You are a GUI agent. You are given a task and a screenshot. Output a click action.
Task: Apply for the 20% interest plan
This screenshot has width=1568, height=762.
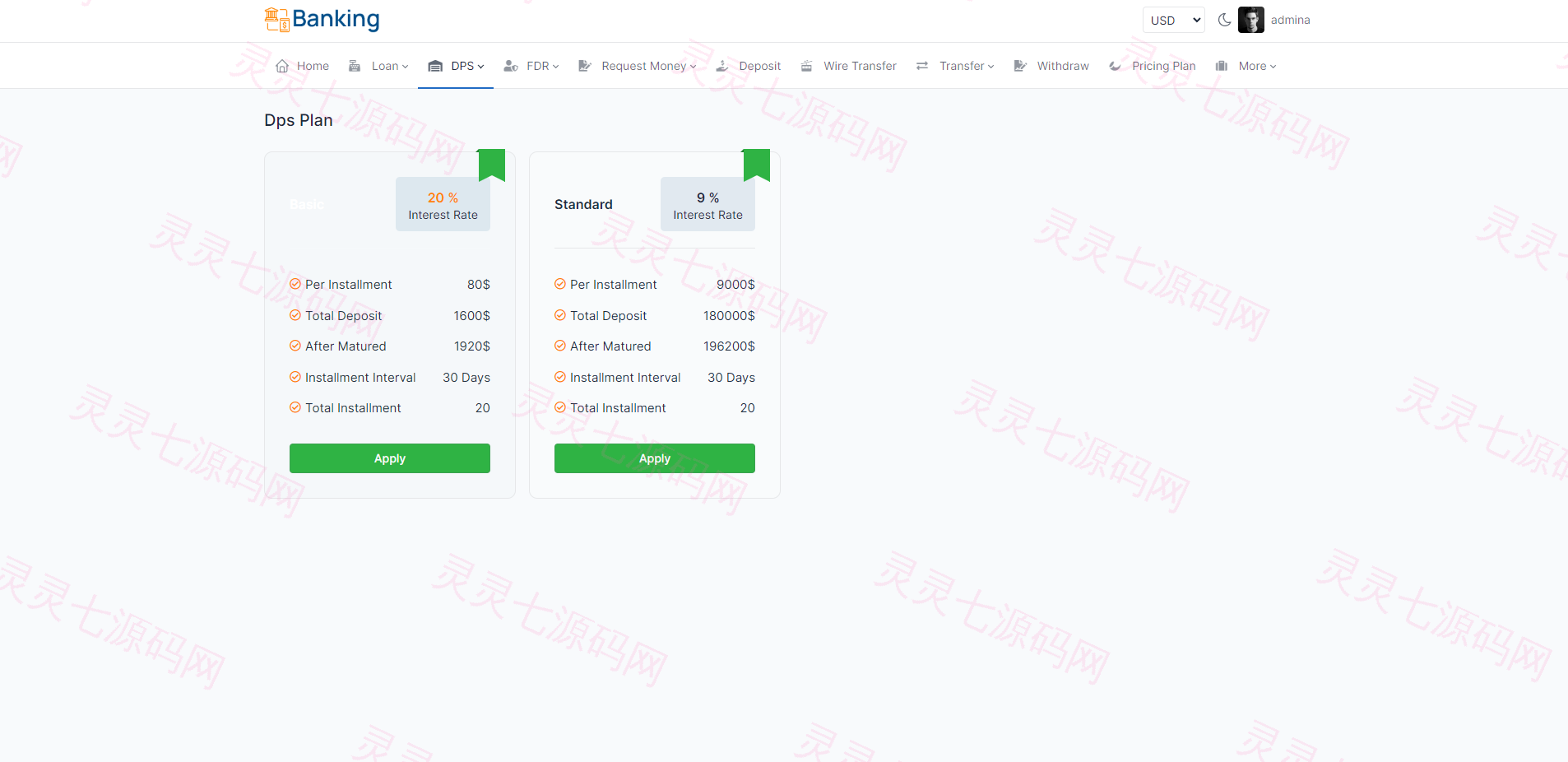[x=390, y=458]
